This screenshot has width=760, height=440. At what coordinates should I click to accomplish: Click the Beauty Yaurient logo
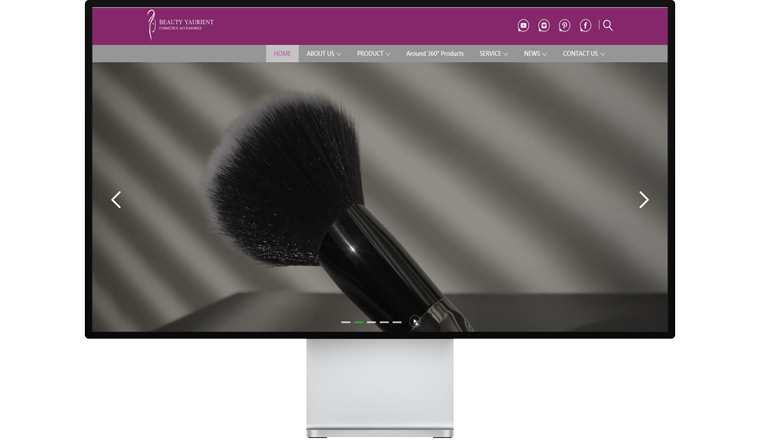point(180,24)
